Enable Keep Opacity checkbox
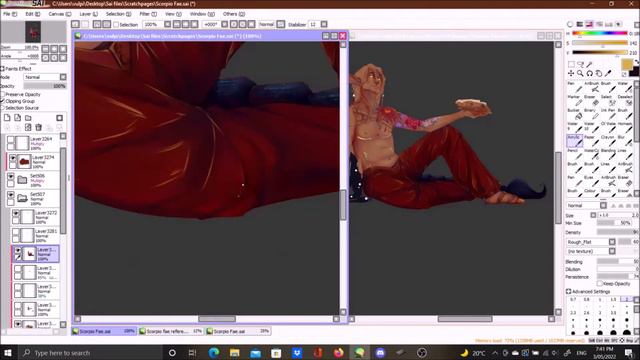The width and height of the screenshot is (640, 360). [600, 283]
